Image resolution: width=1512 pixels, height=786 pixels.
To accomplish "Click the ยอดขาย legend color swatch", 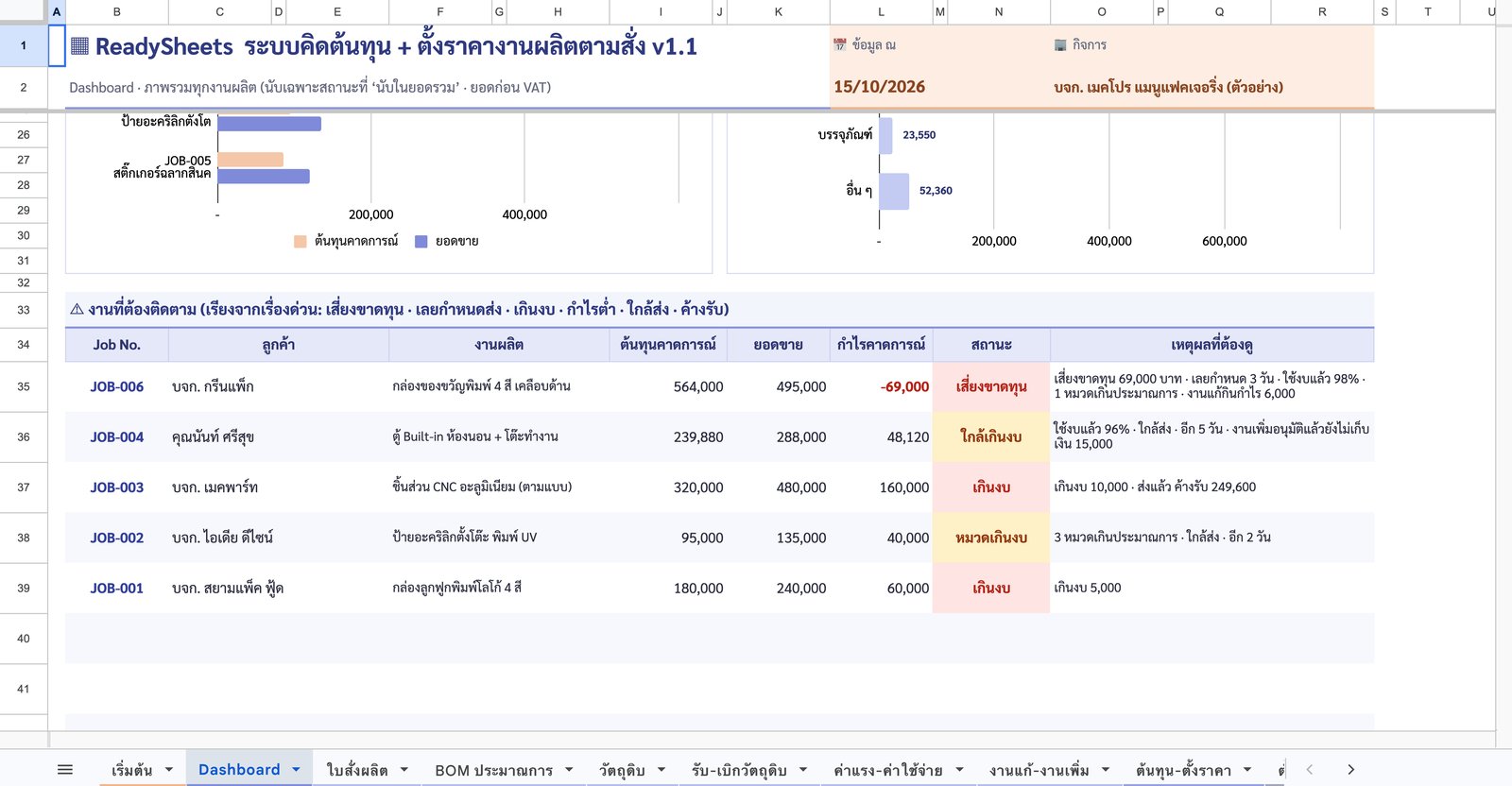I will 421,241.
